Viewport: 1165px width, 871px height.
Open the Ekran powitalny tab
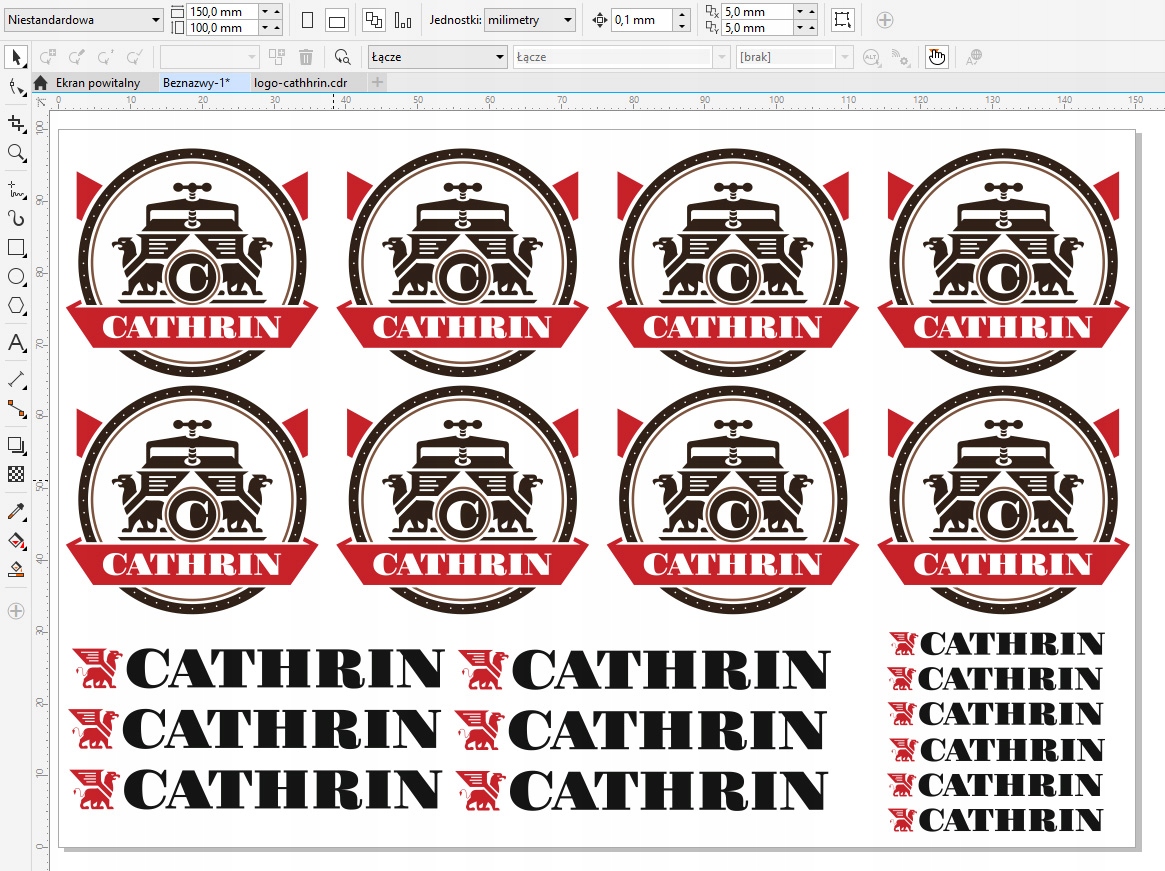pos(97,83)
